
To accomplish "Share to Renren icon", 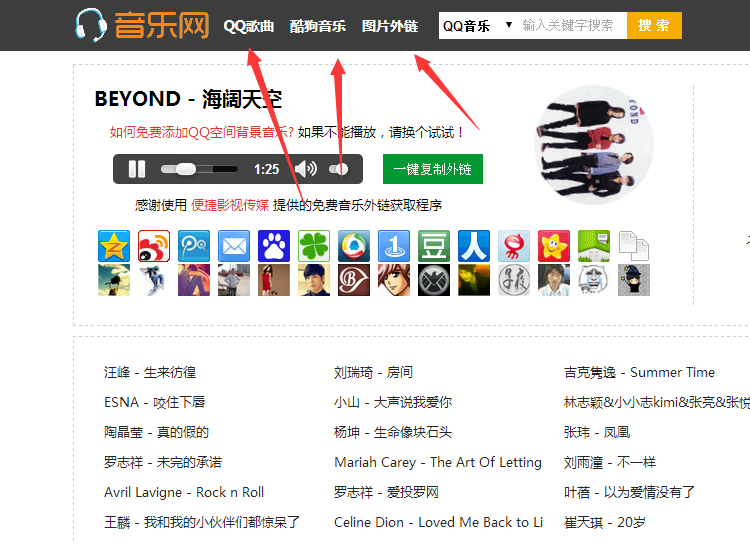I will (x=474, y=246).
